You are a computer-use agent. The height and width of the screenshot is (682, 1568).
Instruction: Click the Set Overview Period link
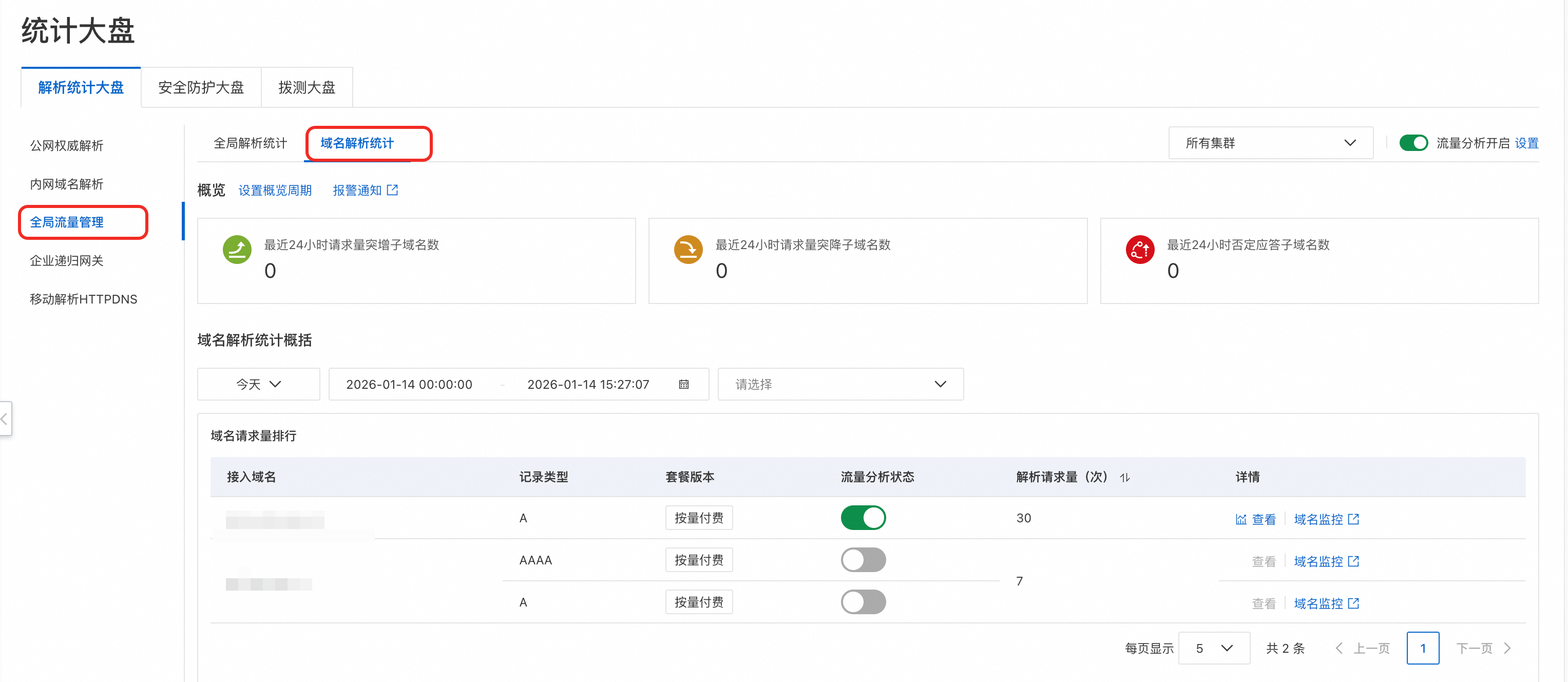click(x=275, y=191)
